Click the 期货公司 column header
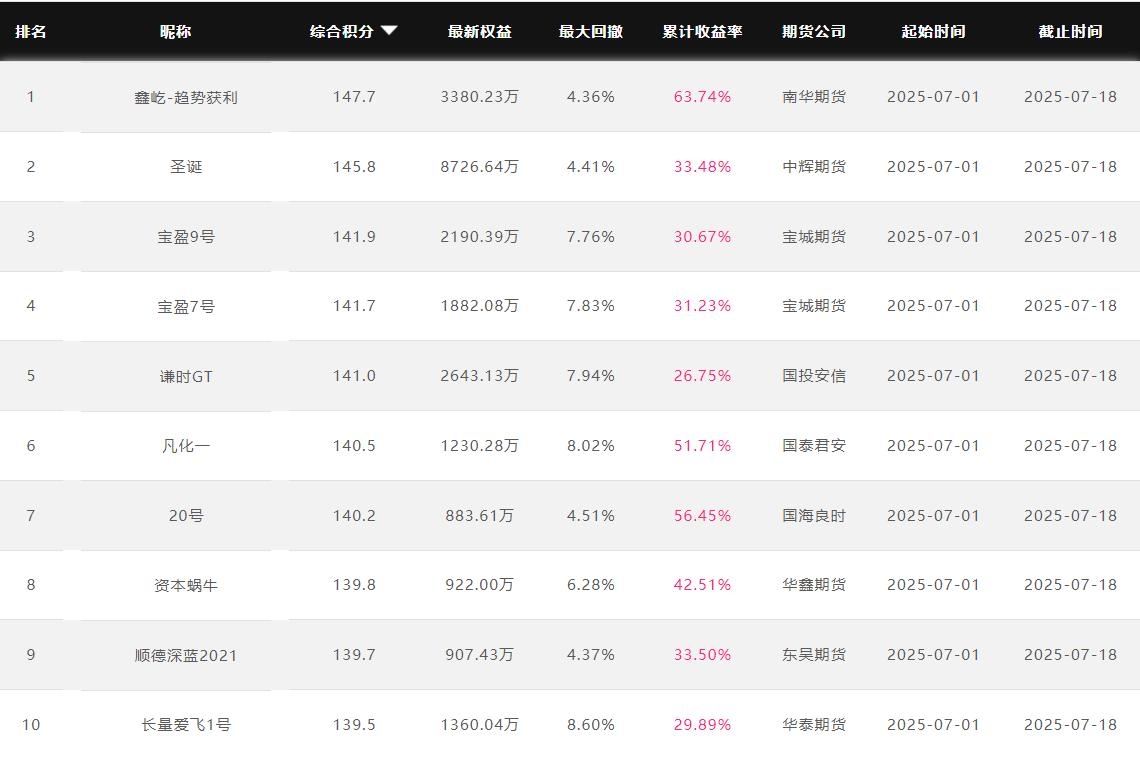 click(814, 31)
